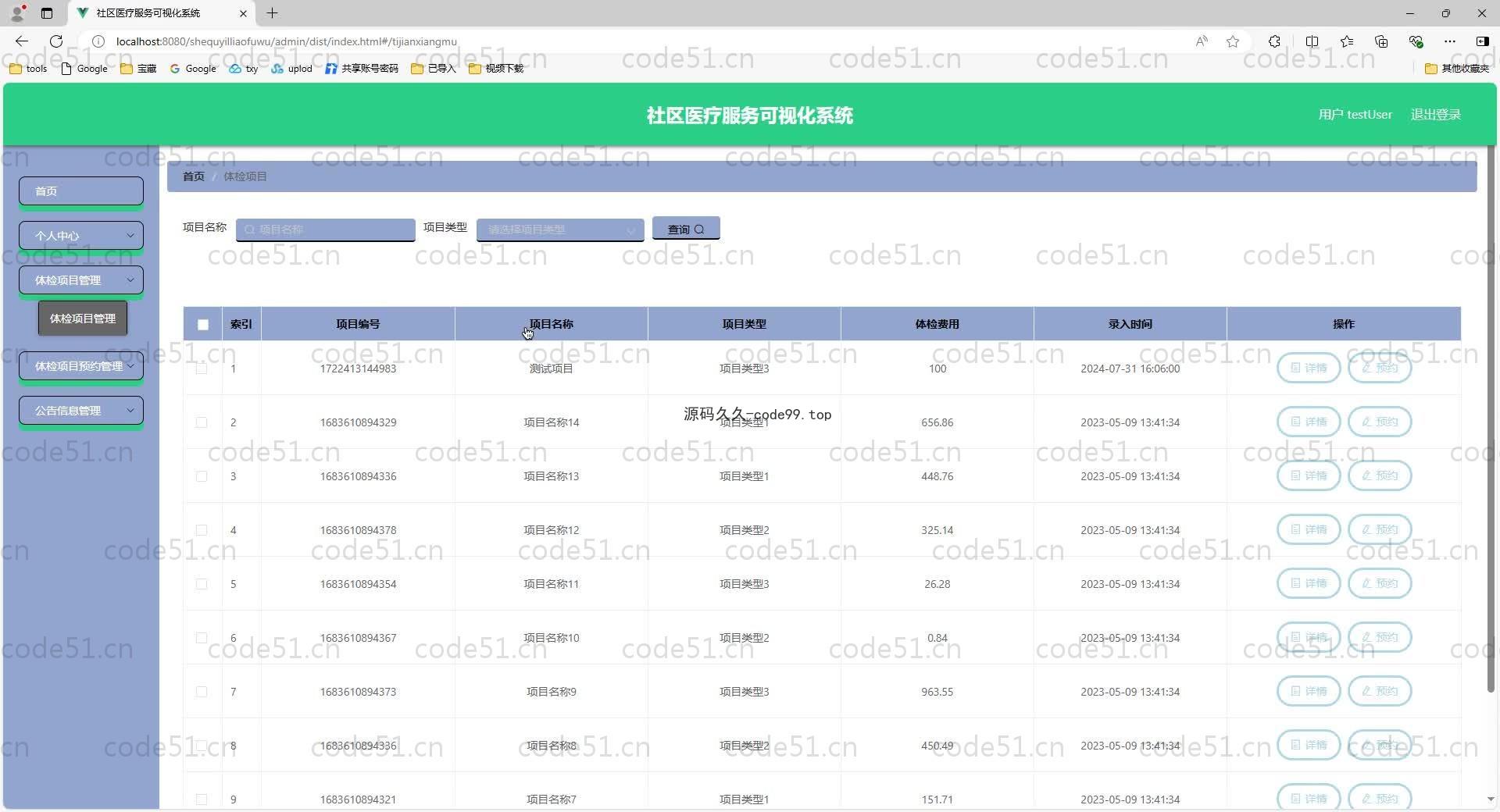Screen dimensions: 1500x812
Task: Open the read aloud icon in address bar
Action: (1202, 41)
